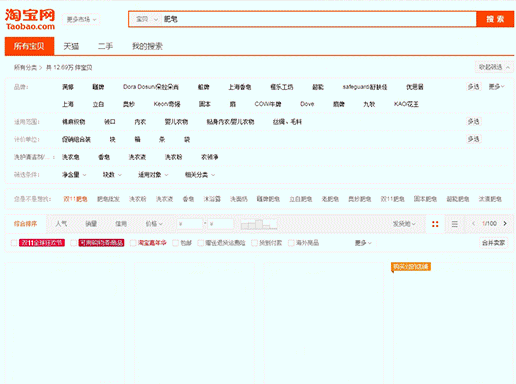Expand 更多 brands in the brand row
The image size is (516, 384).
[496, 87]
